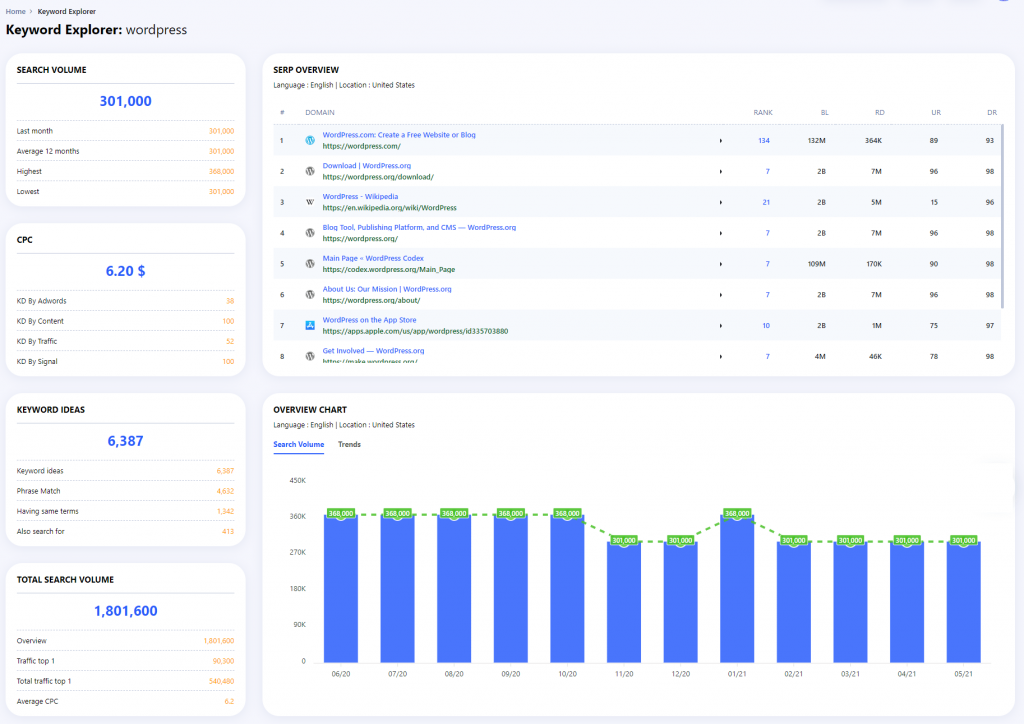The image size is (1024, 724).
Task: Expand the Main Page « WordPress Codex row arrow
Action: pyautogui.click(x=721, y=264)
